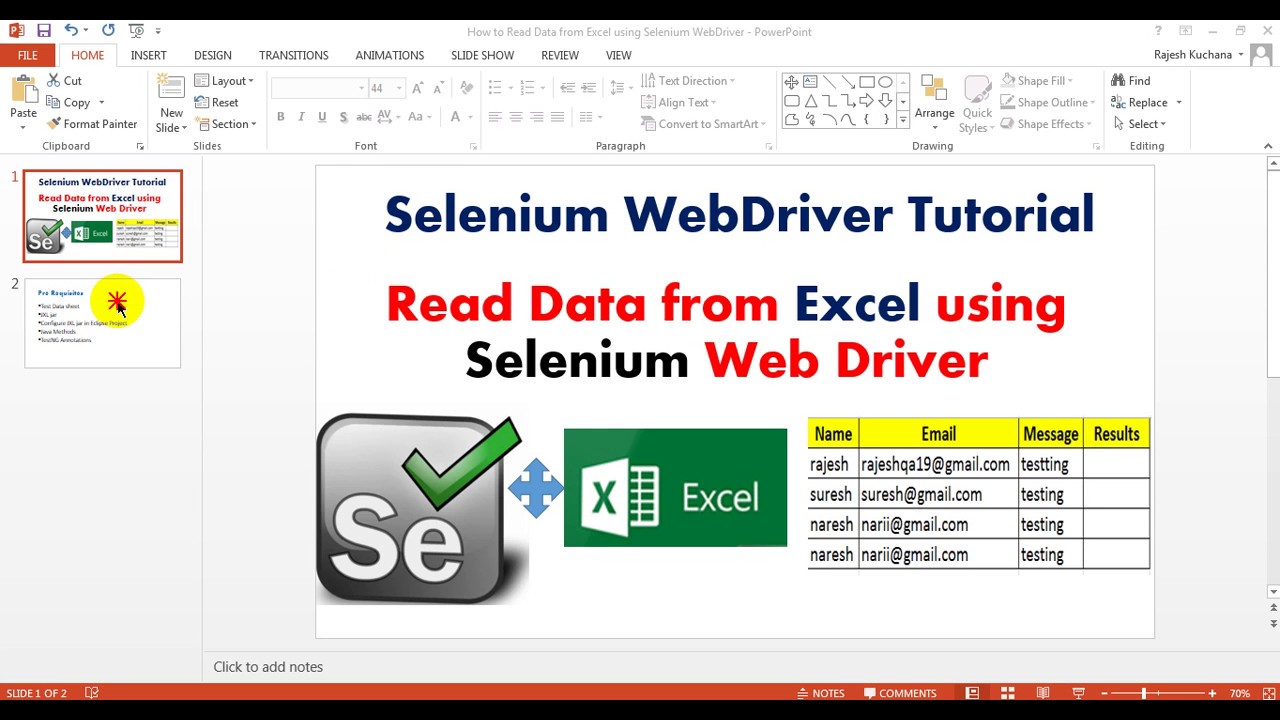Image resolution: width=1280 pixels, height=720 pixels.
Task: Reset the slide layout
Action: (217, 102)
